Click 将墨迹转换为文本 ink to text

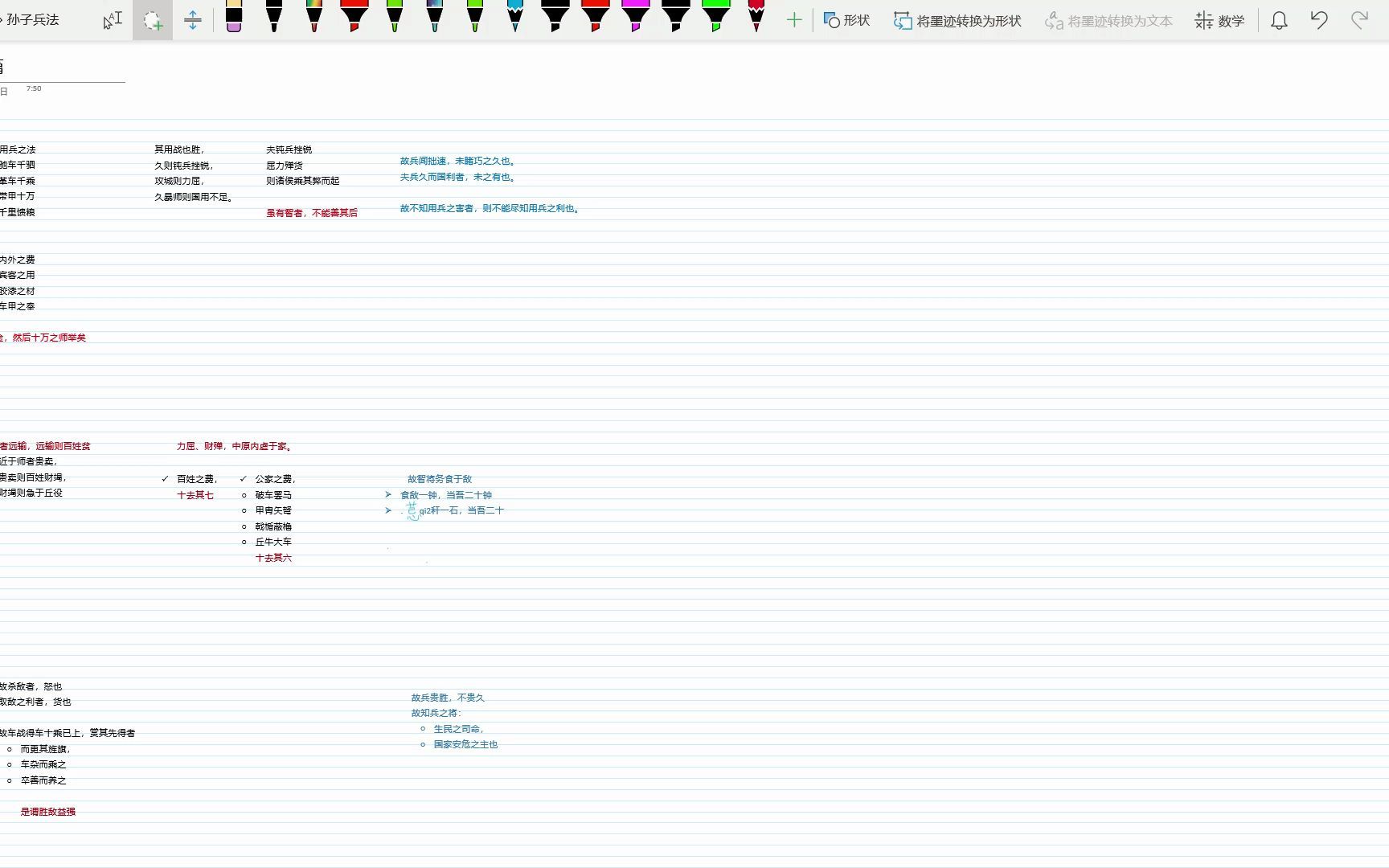(x=1108, y=21)
